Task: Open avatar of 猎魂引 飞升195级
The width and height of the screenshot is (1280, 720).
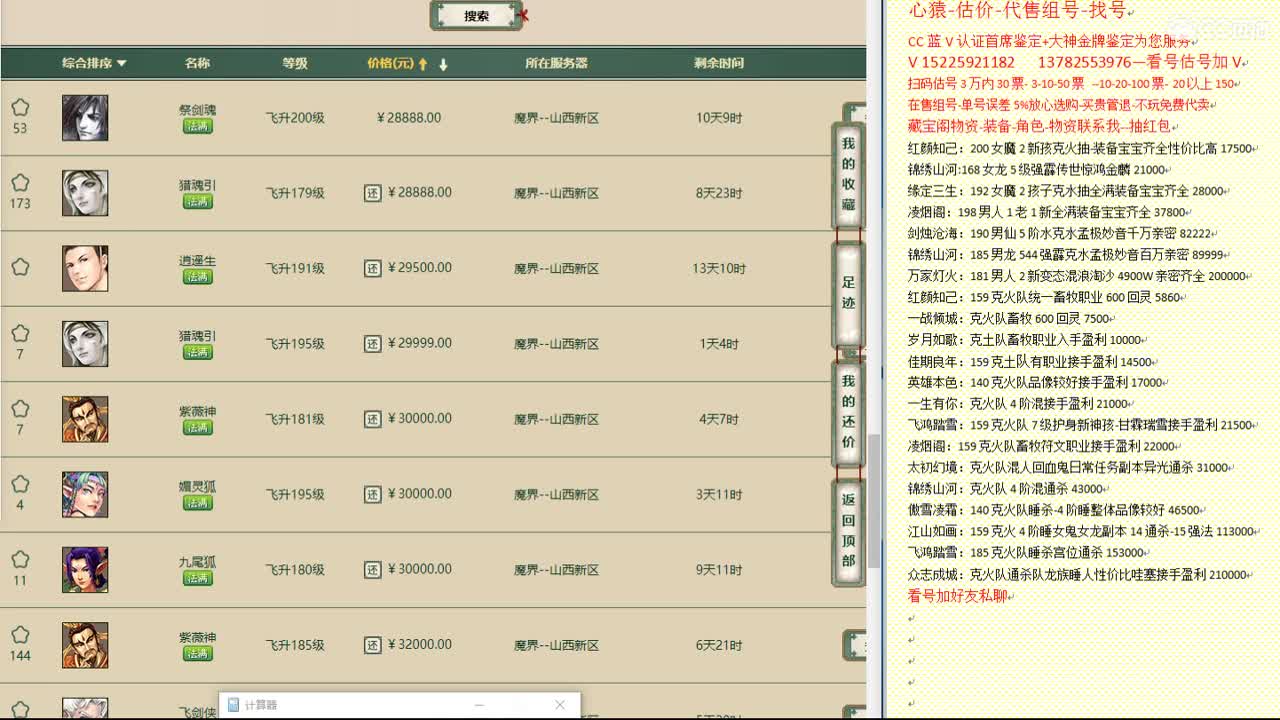Action: tap(85, 344)
